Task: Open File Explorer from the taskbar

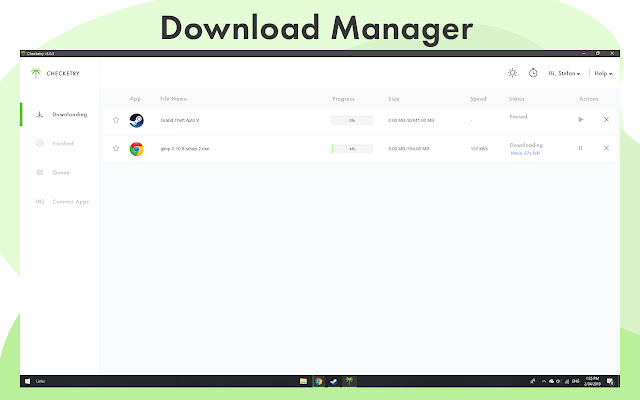Action: 303,381
